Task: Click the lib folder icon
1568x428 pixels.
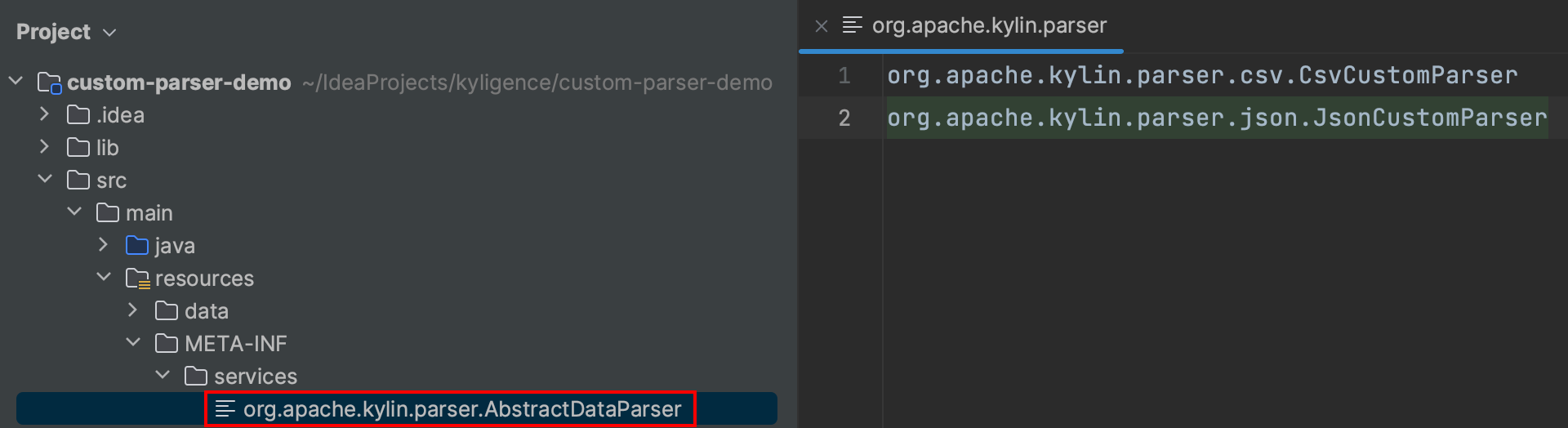Action: pos(78,148)
